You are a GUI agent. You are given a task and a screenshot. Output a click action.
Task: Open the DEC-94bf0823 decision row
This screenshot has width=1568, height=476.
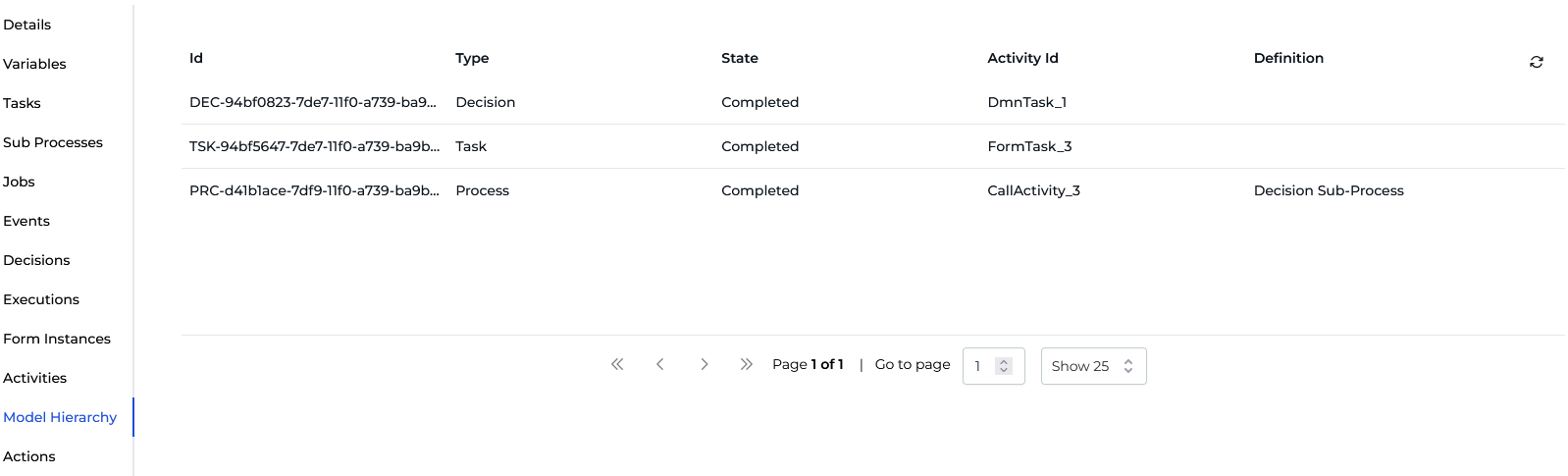click(312, 102)
